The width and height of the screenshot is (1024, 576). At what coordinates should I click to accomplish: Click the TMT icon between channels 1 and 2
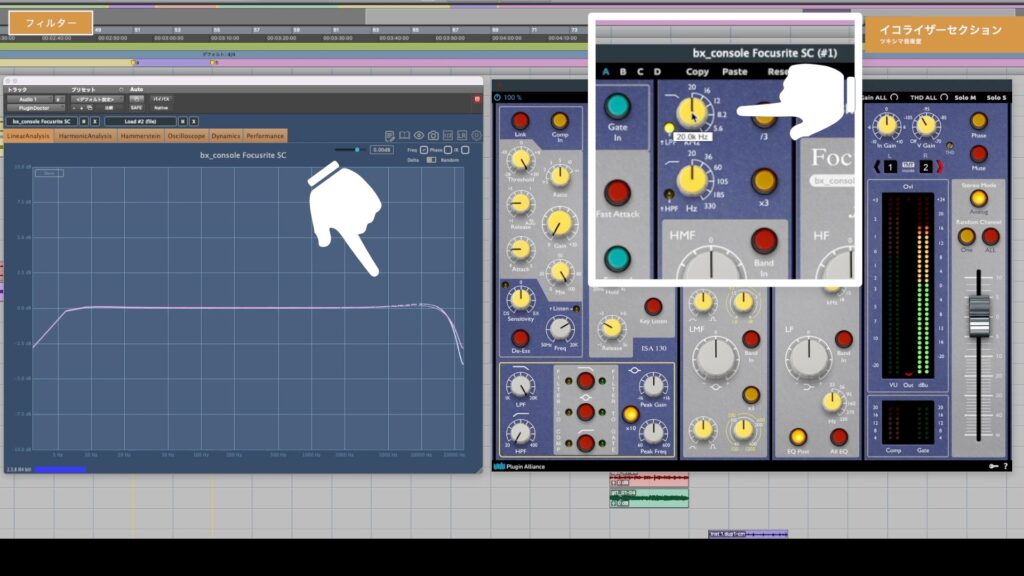(908, 167)
